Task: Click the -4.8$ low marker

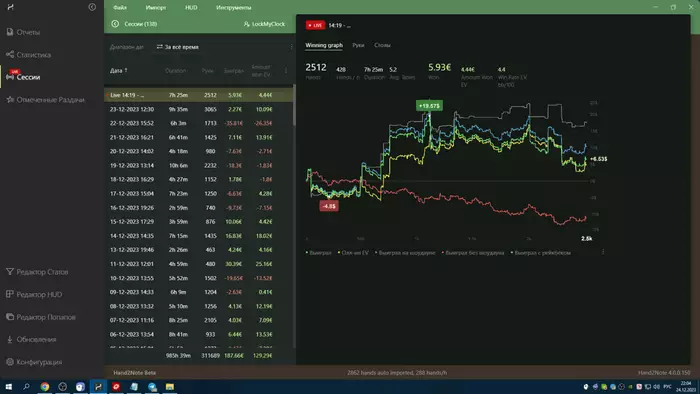Action: [329, 206]
